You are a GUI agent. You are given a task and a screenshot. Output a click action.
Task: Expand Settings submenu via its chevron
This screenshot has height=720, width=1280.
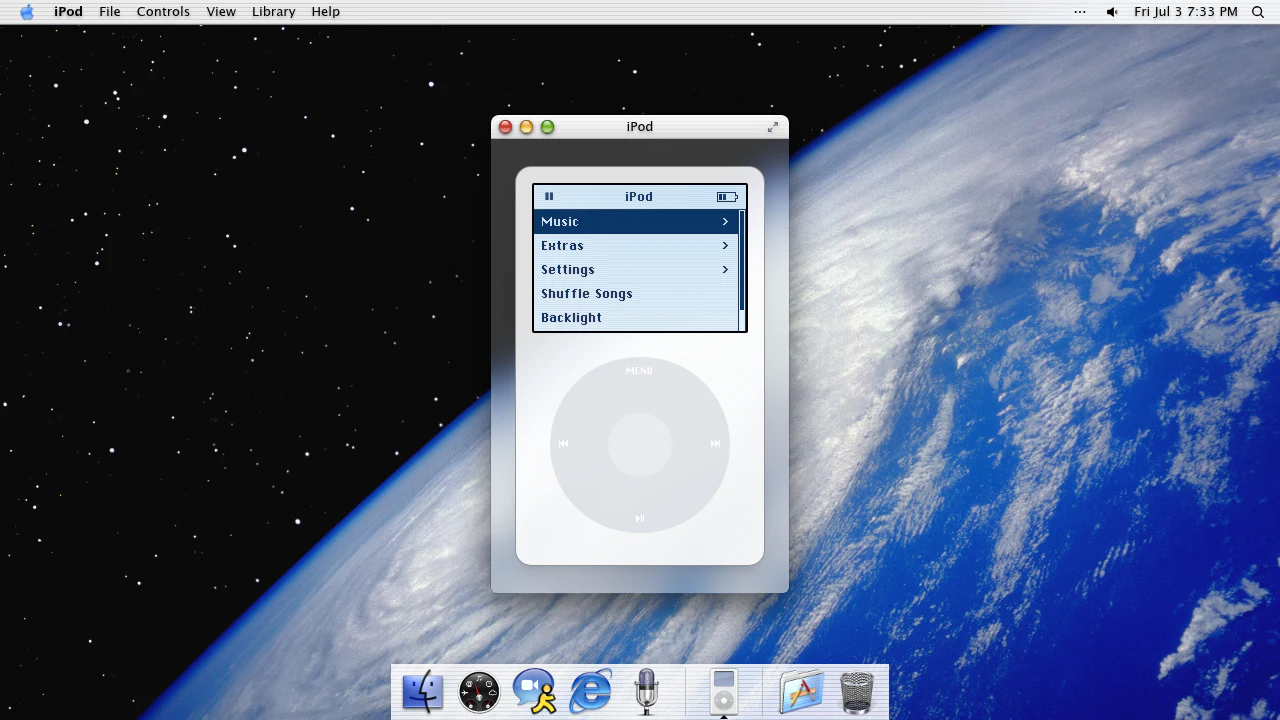pyautogui.click(x=725, y=269)
